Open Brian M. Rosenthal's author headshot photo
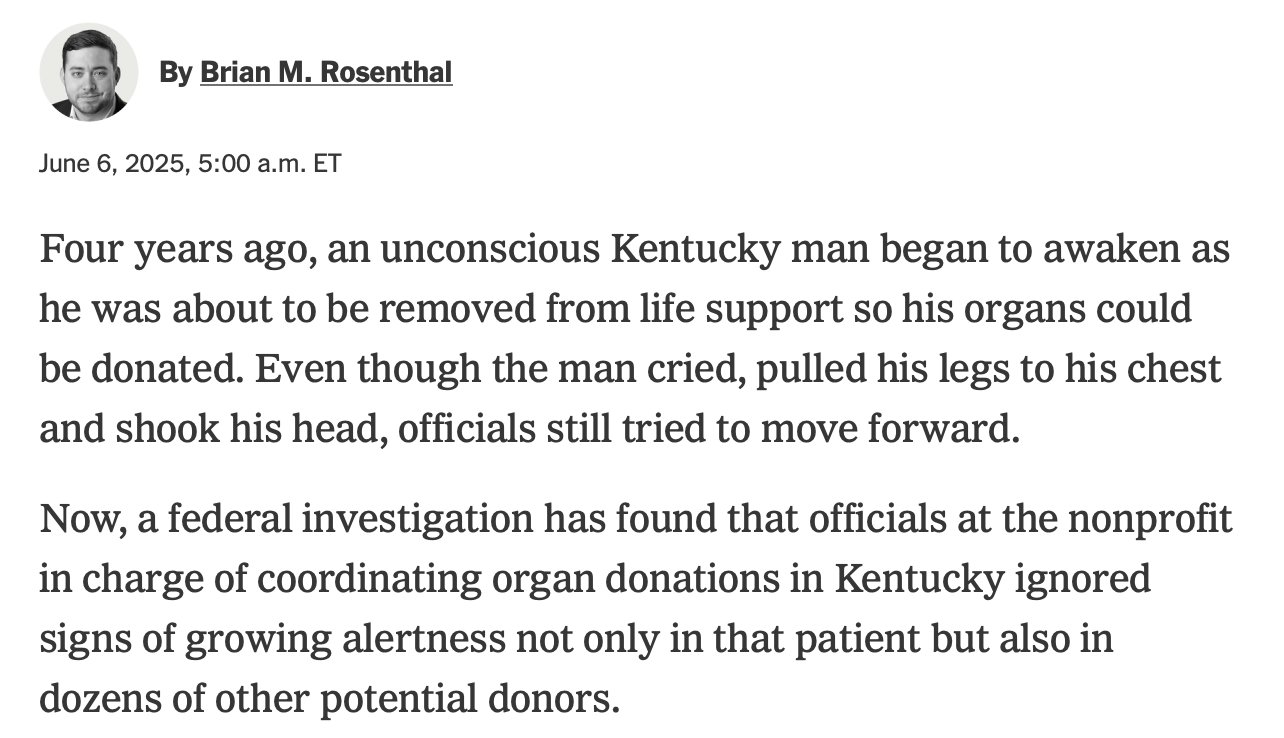Image resolution: width=1284 pixels, height=738 pixels. [x=88, y=72]
